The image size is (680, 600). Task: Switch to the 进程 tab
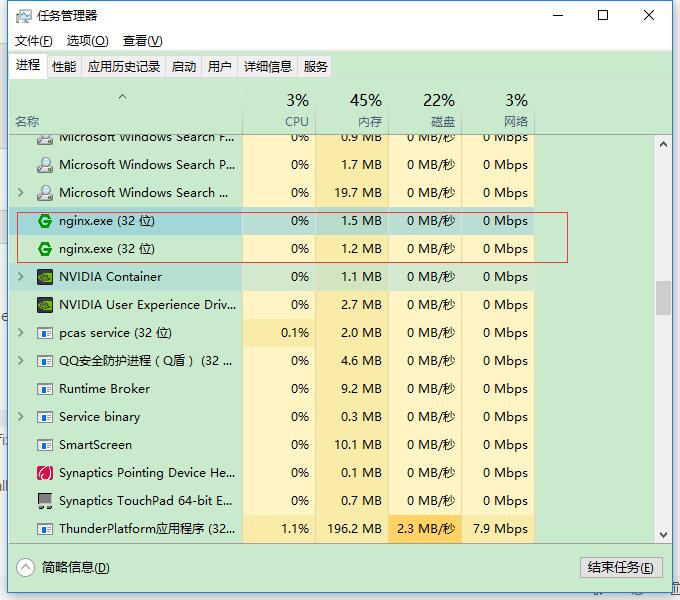[x=28, y=65]
